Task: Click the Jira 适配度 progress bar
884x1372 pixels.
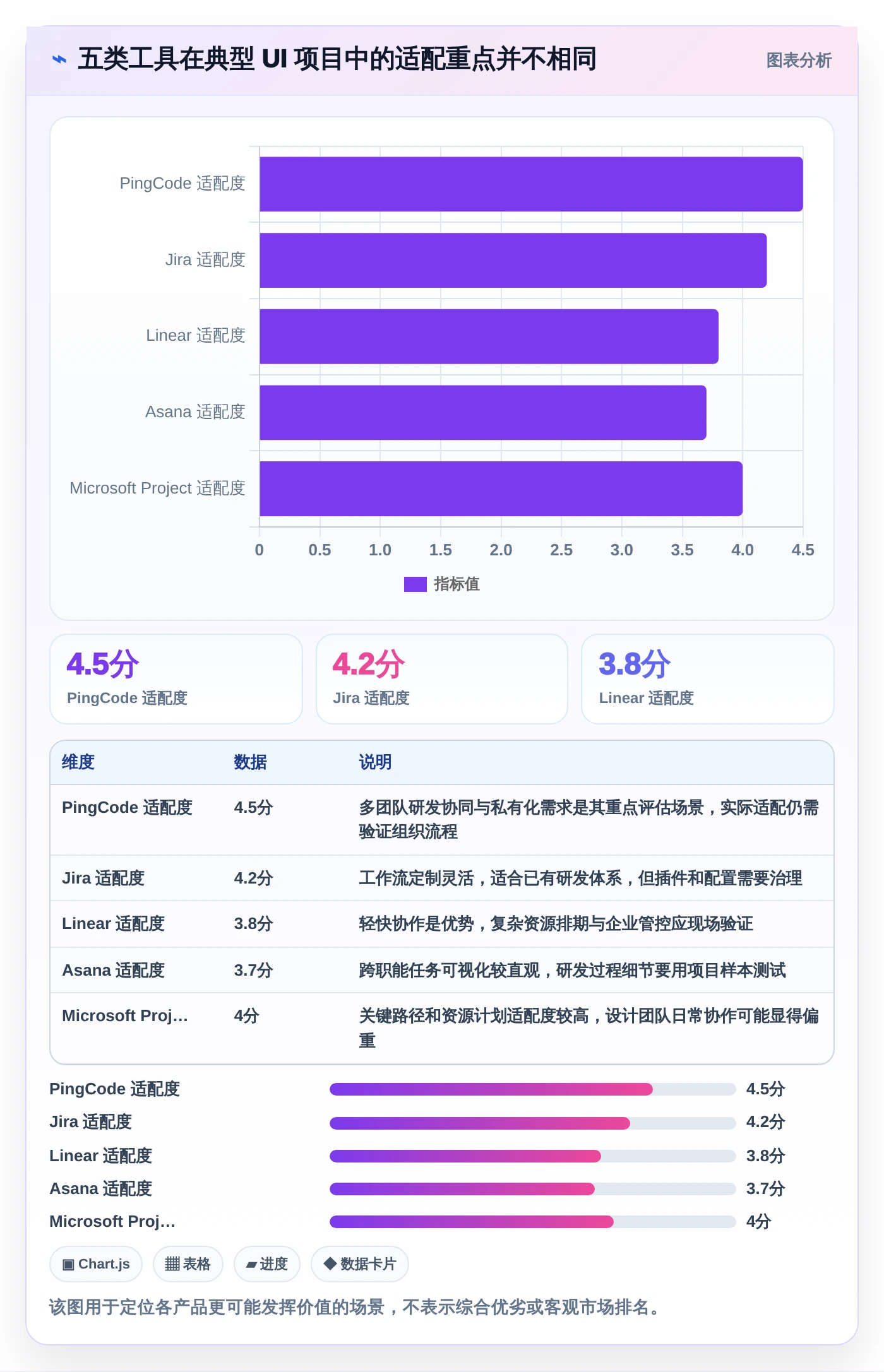Action: pos(532,1123)
